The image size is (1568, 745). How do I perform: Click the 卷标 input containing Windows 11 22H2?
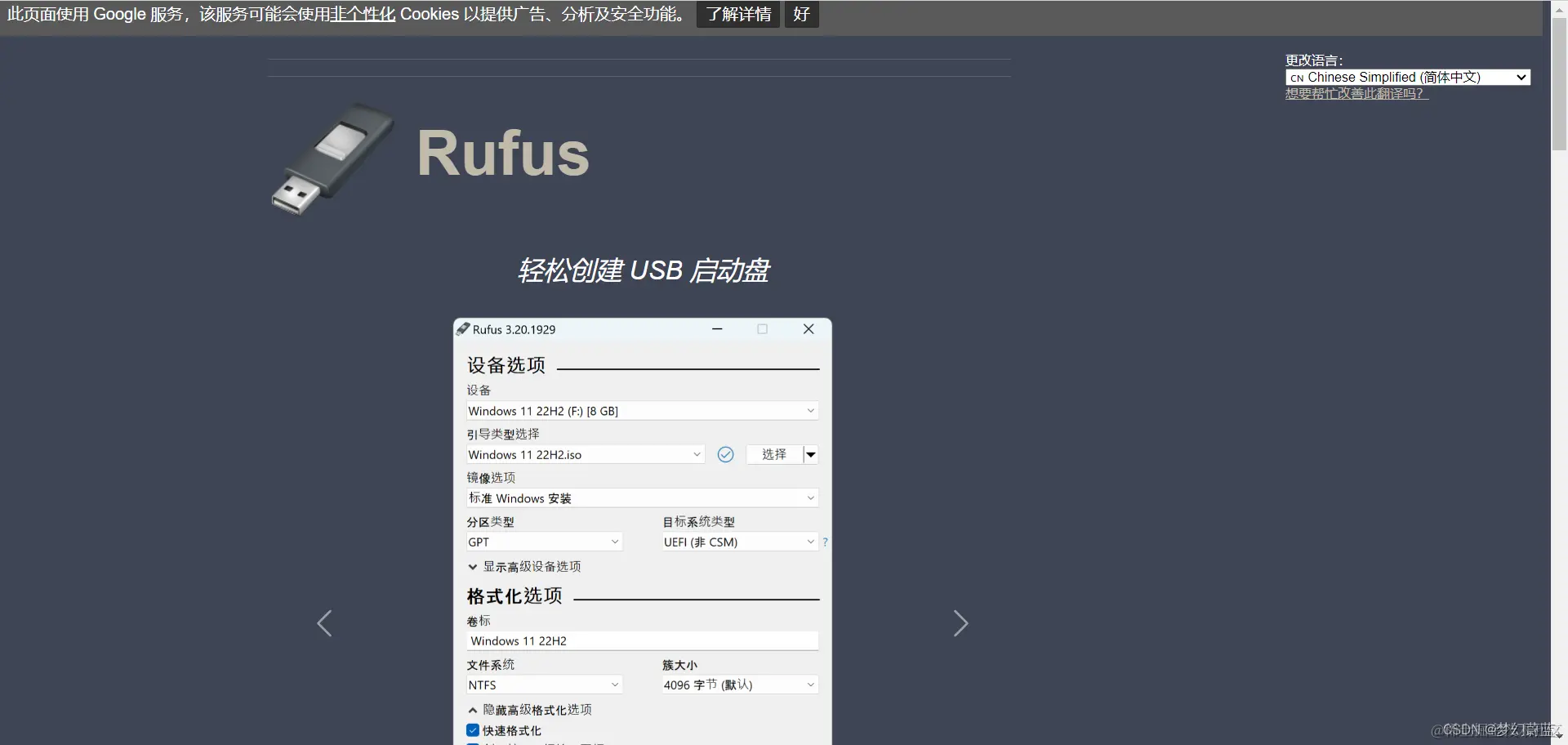642,640
